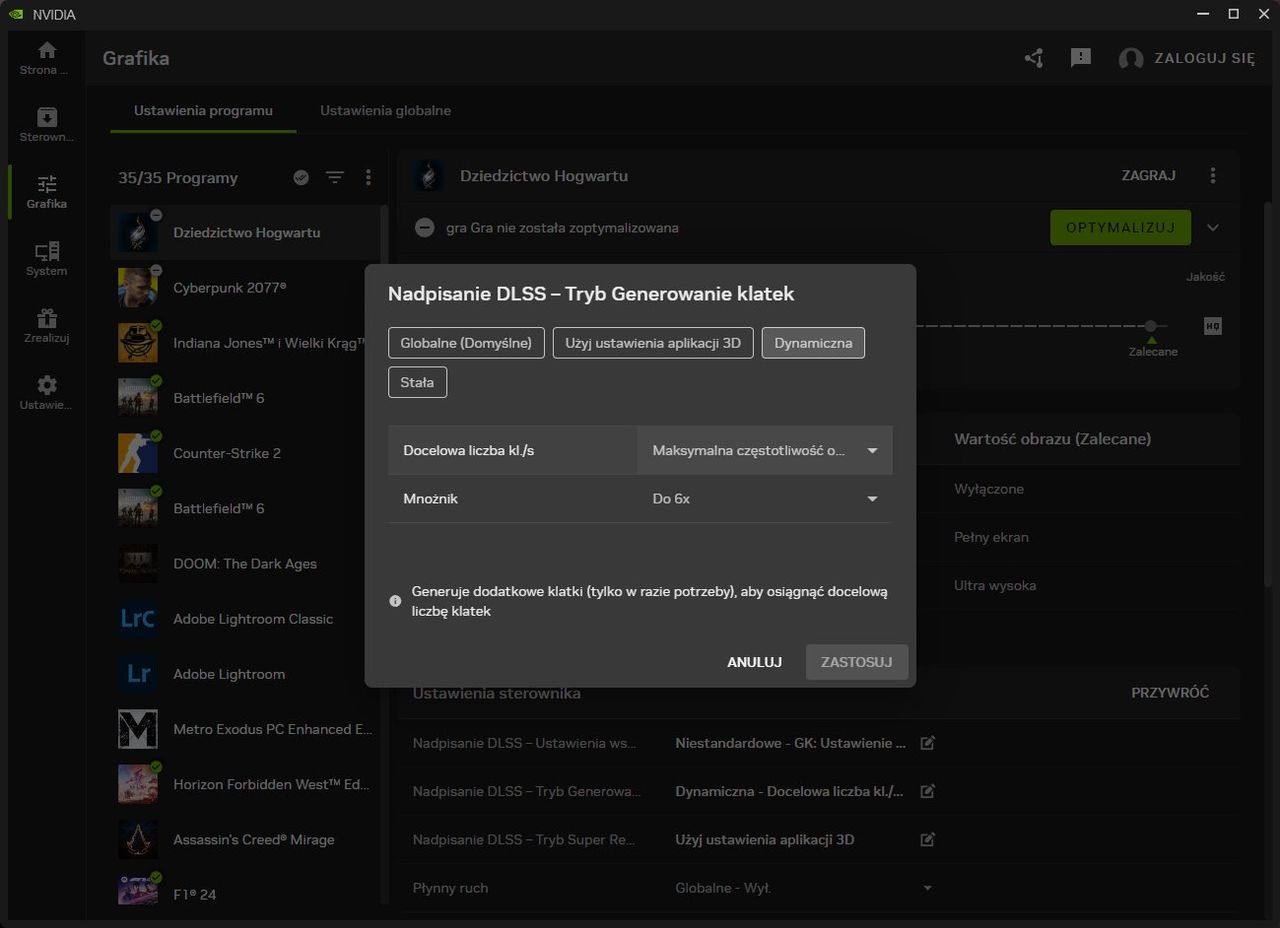
Task: Click PRZYWRÓĆ to restore driver settings
Action: [1170, 692]
